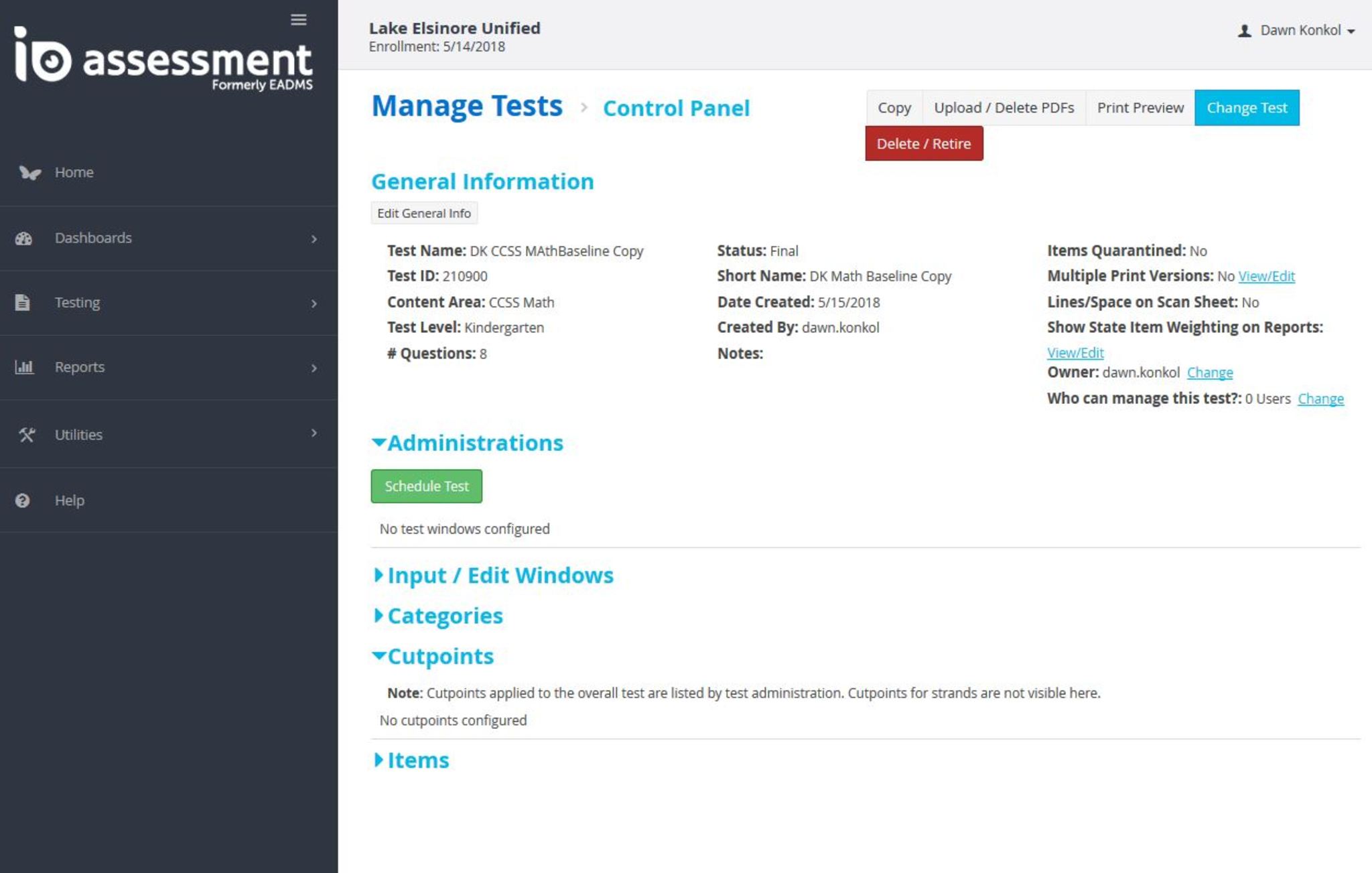
Task: Click the user profile icon
Action: 1244,31
